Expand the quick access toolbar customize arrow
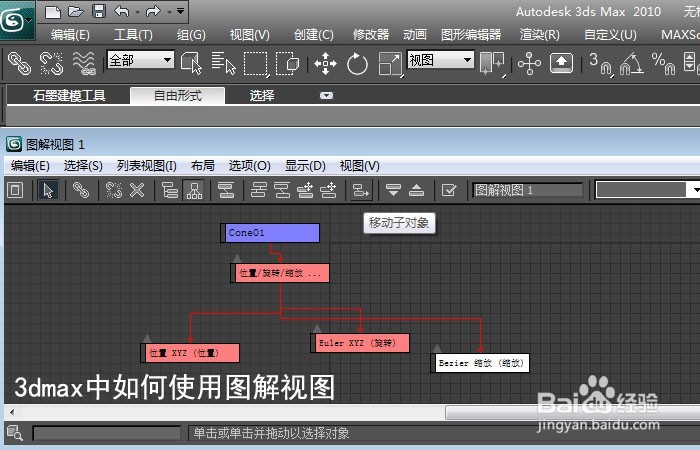700x450 pixels. click(180, 11)
